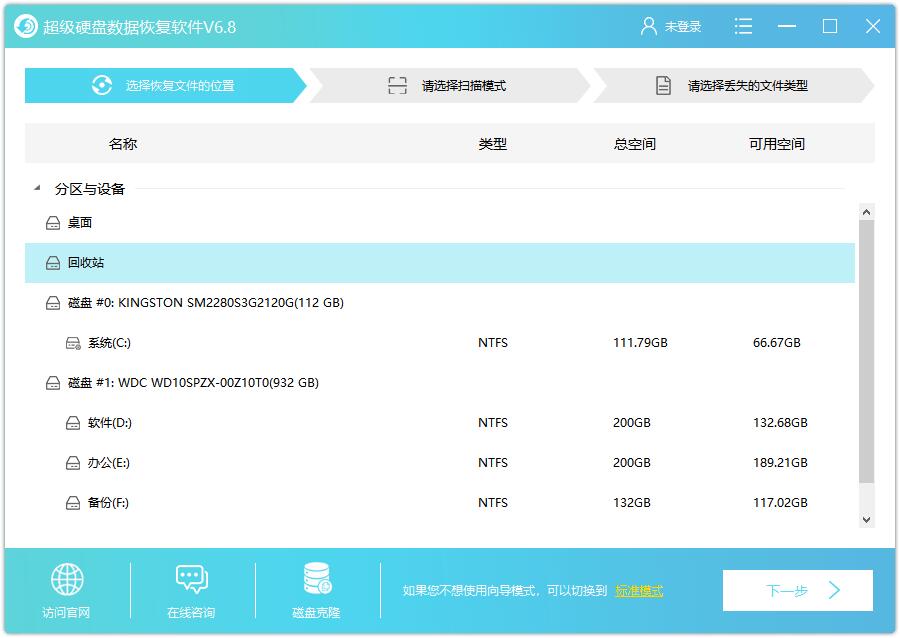The image size is (900, 638).
Task: Click the 标准模式 link to switch modes
Action: coord(642,590)
